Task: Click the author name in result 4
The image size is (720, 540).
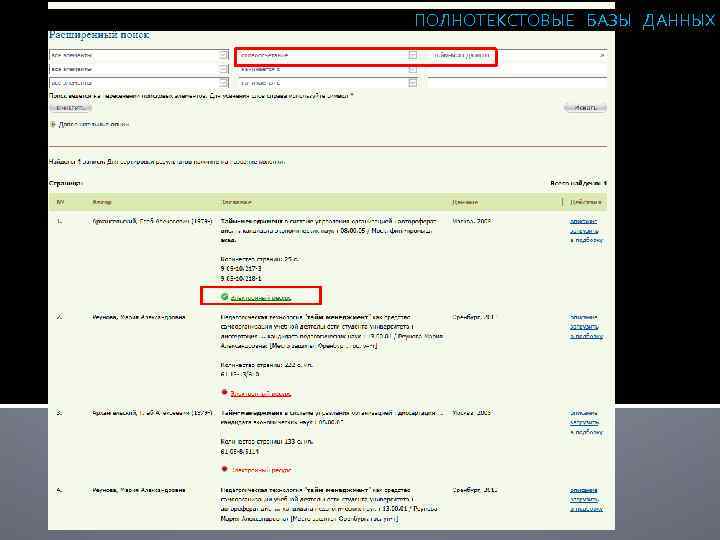Action: [139, 490]
